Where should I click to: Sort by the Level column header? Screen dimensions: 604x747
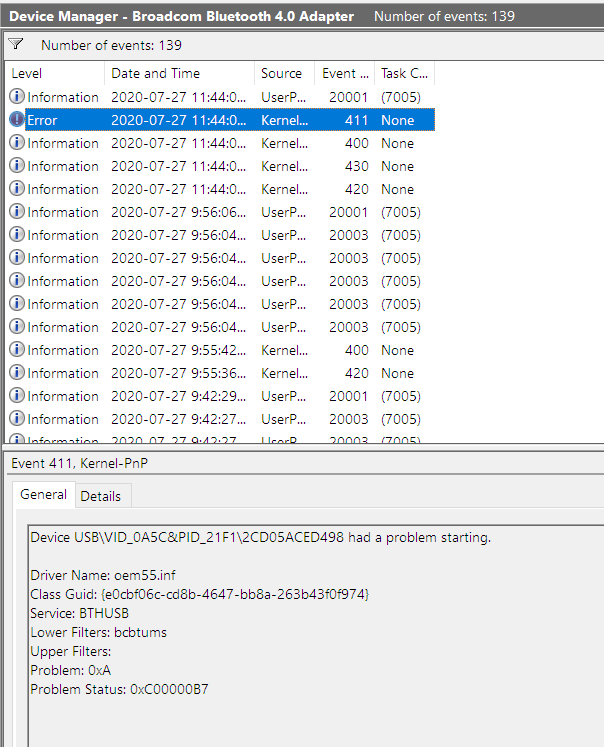(55, 73)
